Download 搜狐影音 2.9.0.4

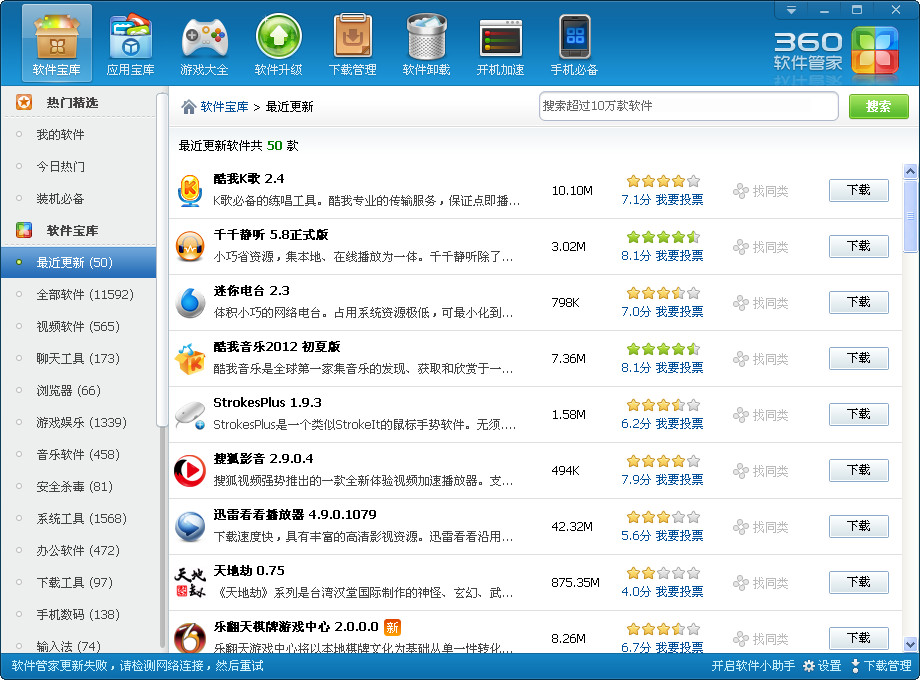pos(858,470)
